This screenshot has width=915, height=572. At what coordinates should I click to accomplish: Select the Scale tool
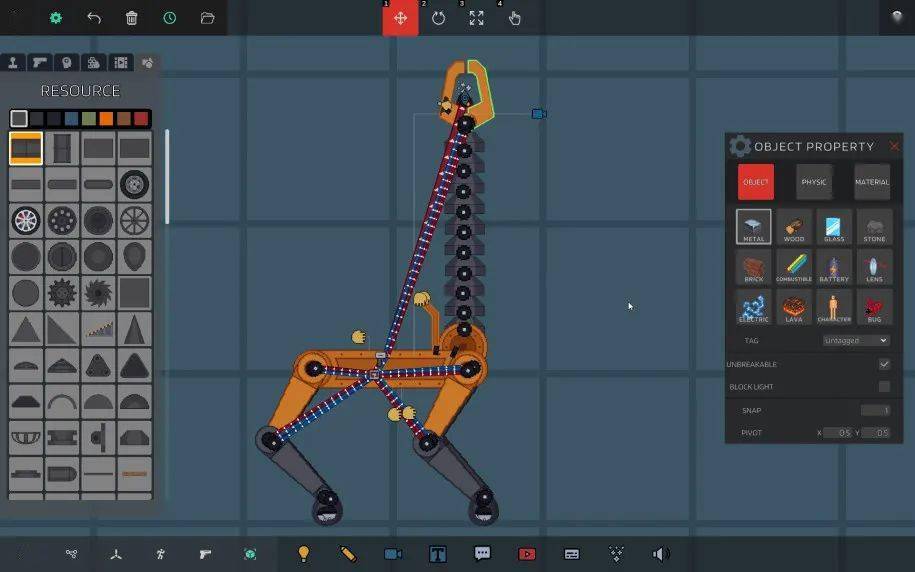(476, 18)
